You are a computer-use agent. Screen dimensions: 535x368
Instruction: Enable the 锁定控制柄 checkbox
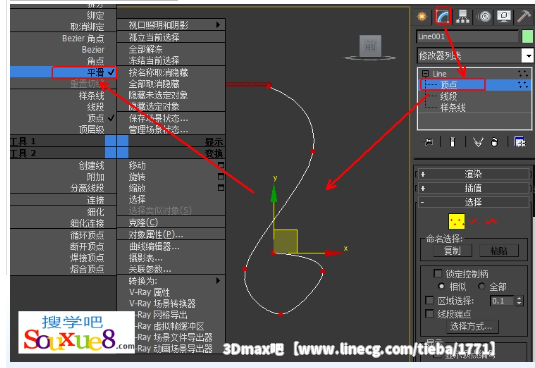(437, 273)
